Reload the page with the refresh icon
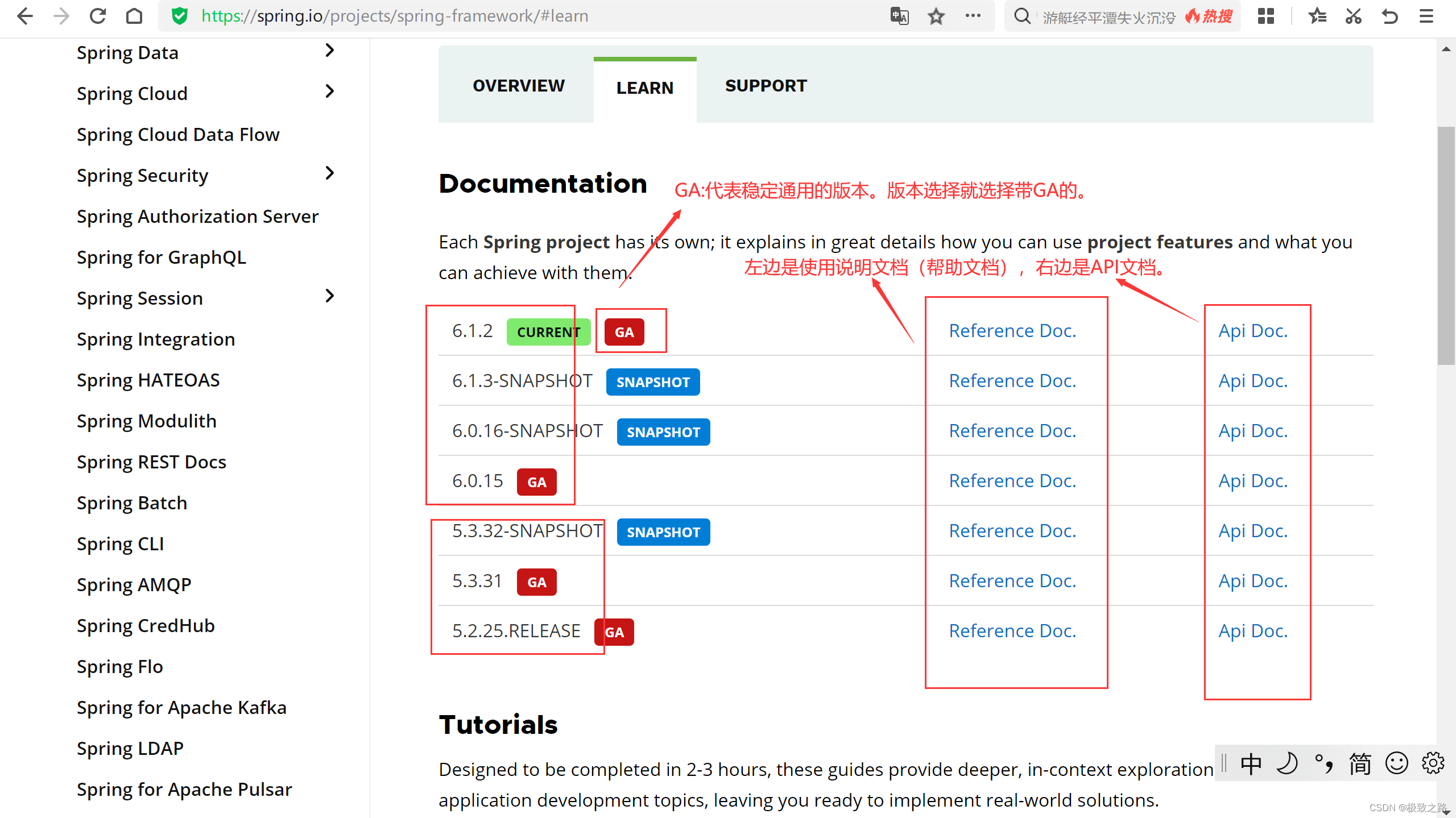Screen dimensions: 1456x818 [98, 16]
